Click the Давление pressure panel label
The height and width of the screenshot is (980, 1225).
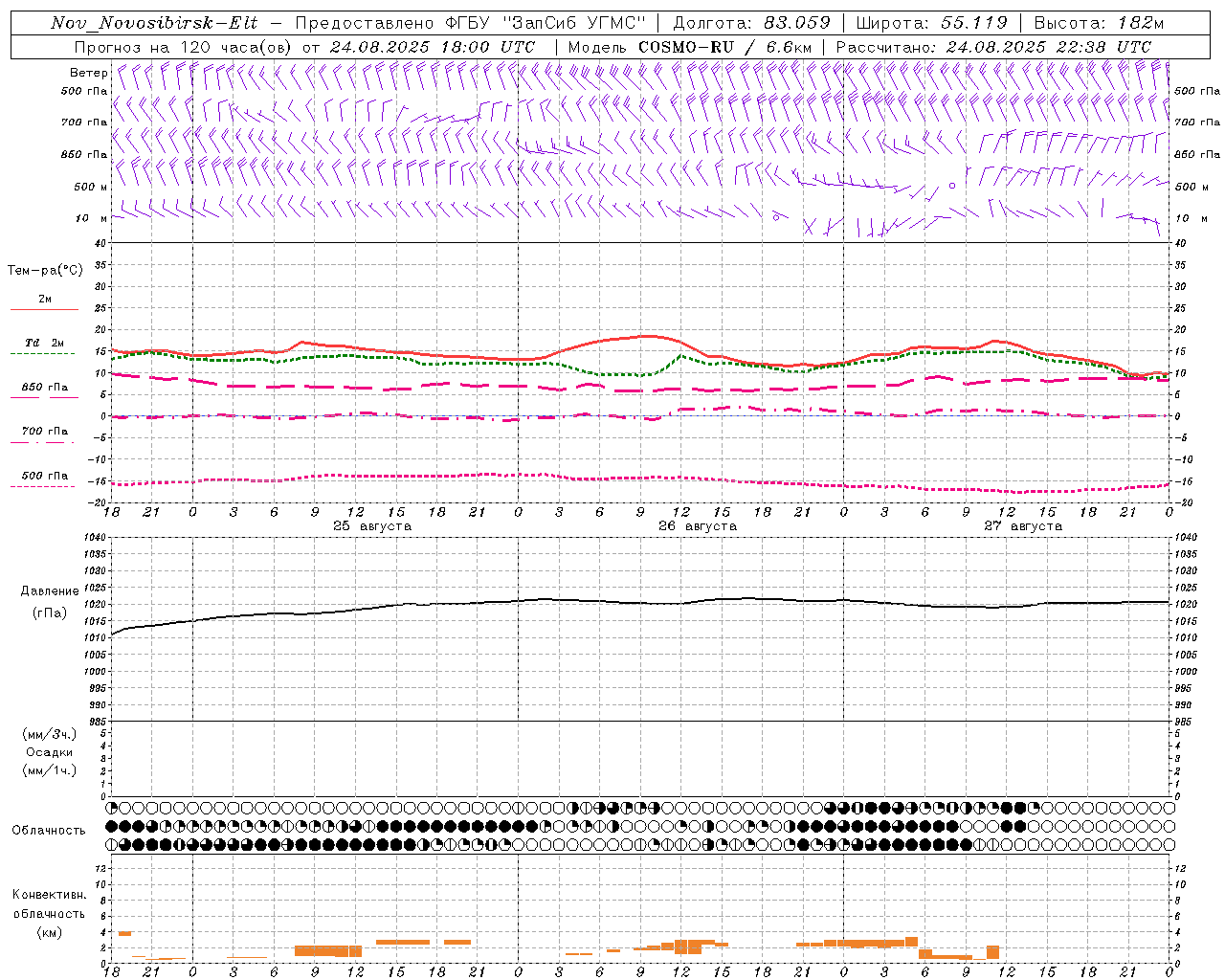tap(50, 591)
